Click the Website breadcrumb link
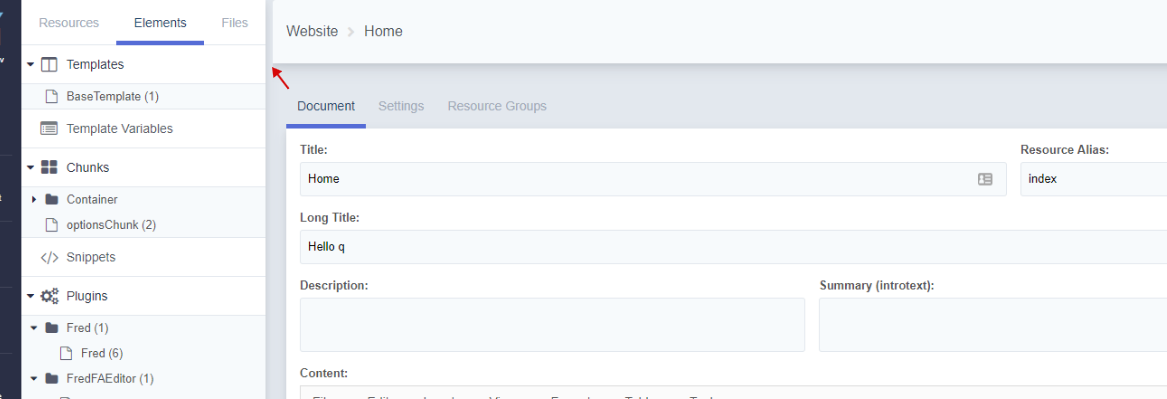 (312, 31)
